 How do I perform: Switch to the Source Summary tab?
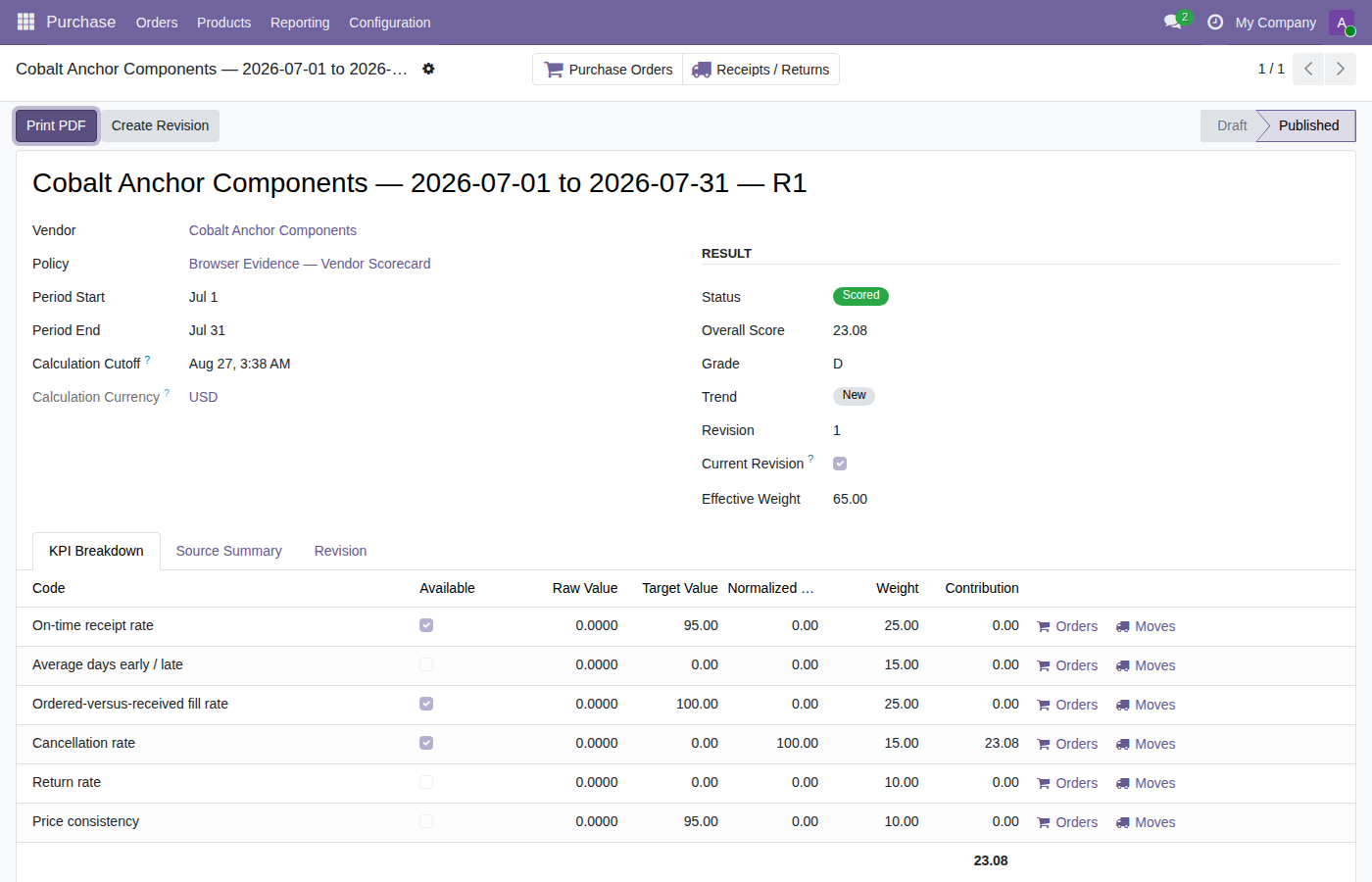[x=229, y=551]
